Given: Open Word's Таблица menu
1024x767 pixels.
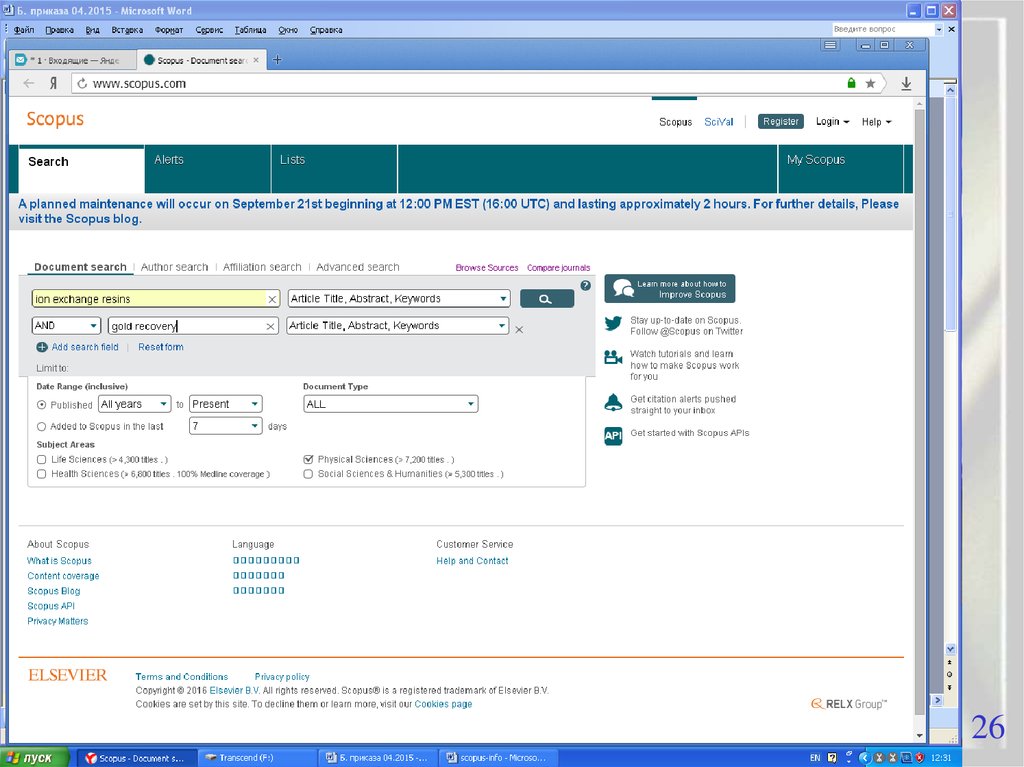Looking at the screenshot, I should (x=250, y=29).
